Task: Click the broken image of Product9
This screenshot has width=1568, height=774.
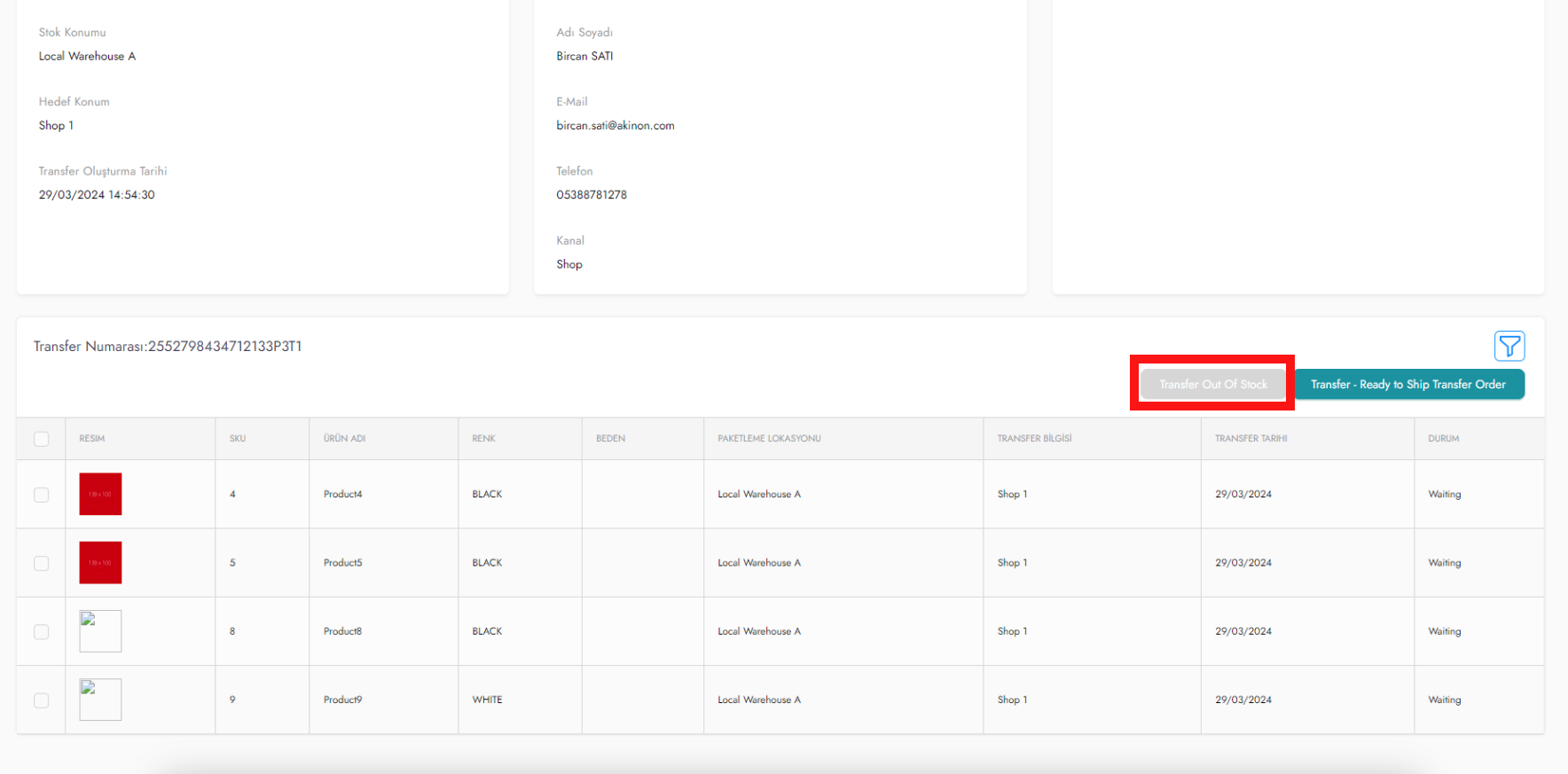Action: [x=100, y=700]
